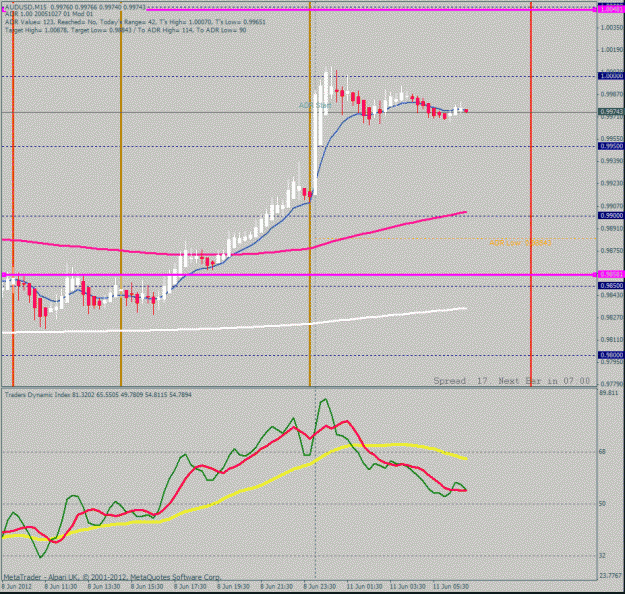Image resolution: width=625 pixels, height=594 pixels.
Task: Click the 'Target High= 1.00878' info line
Action: [126, 30]
